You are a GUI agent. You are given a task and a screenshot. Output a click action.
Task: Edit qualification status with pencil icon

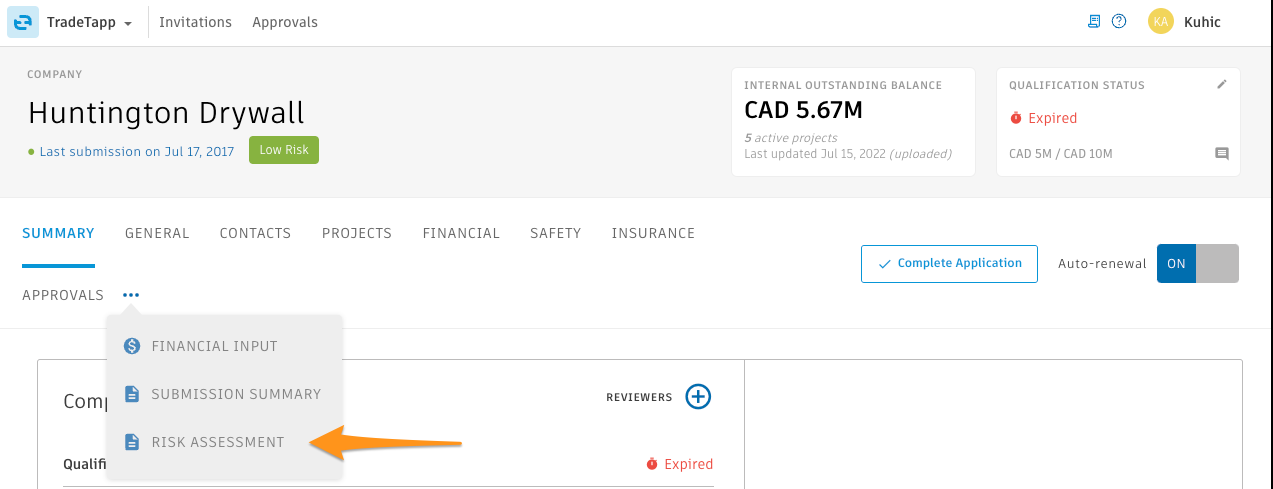(x=1221, y=85)
